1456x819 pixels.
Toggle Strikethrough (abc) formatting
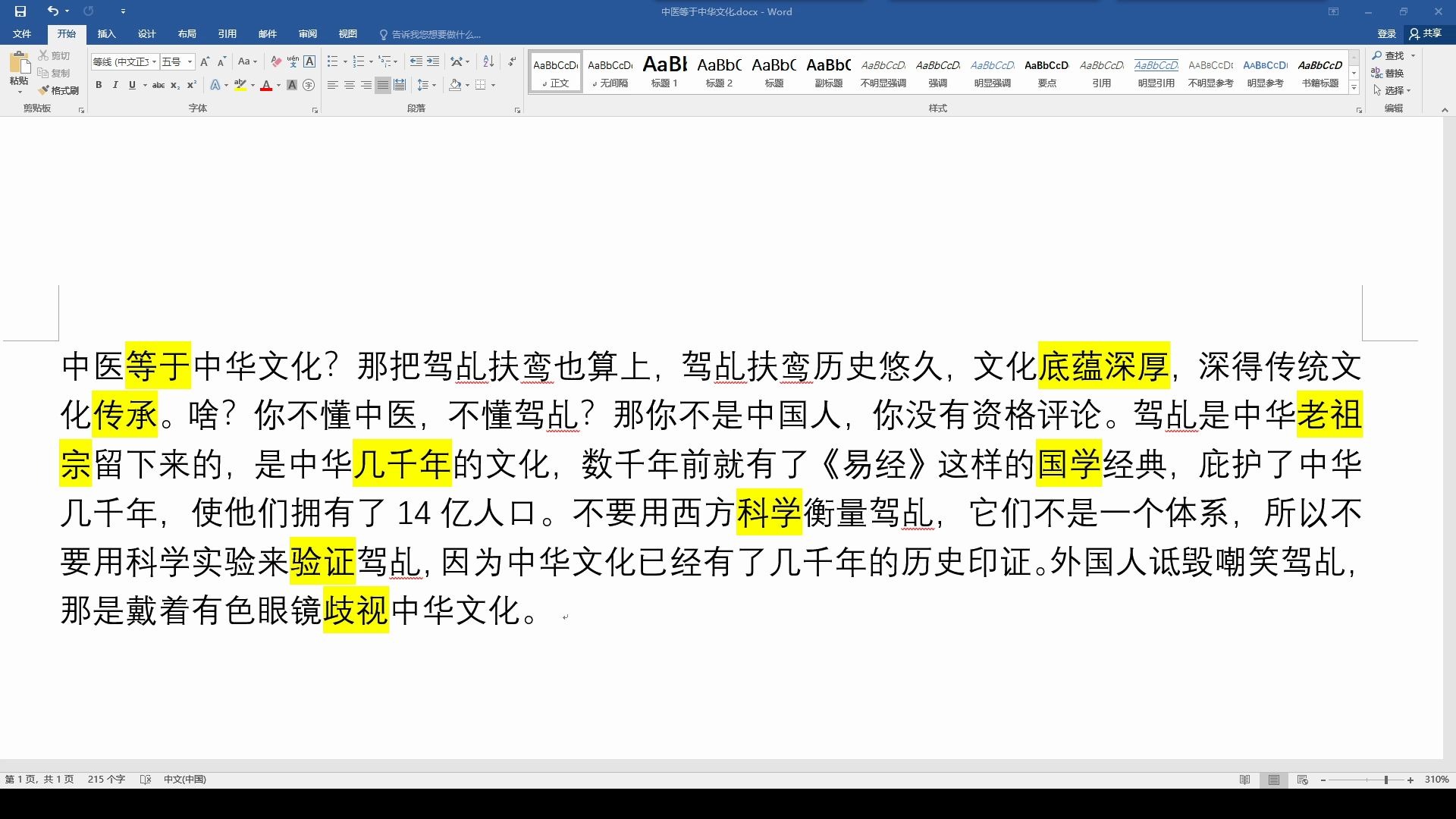pyautogui.click(x=158, y=85)
